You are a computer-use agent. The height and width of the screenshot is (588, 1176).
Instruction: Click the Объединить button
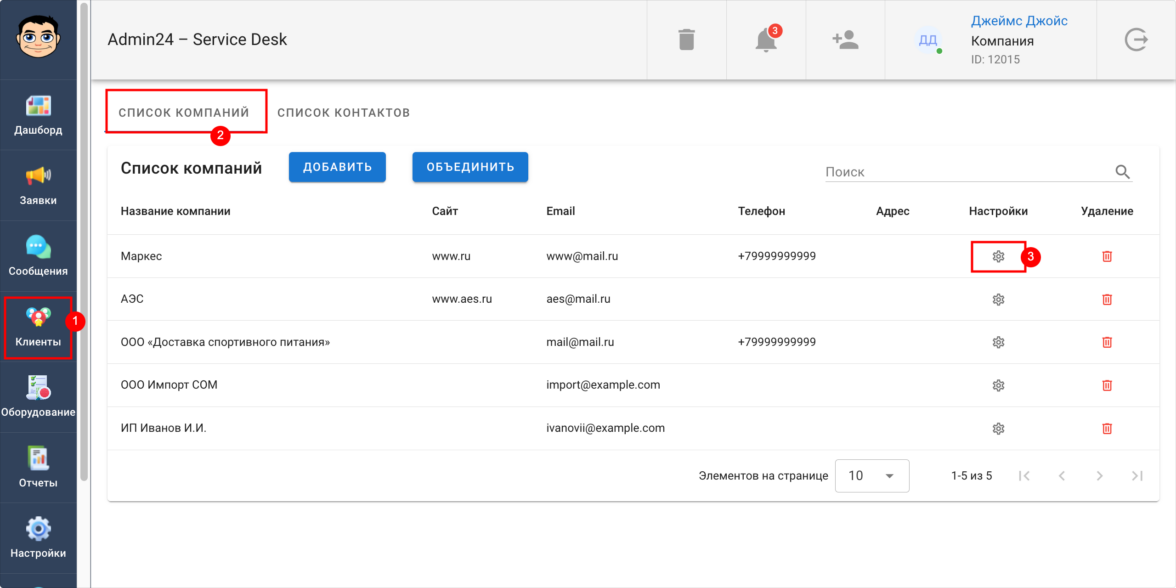tap(470, 167)
